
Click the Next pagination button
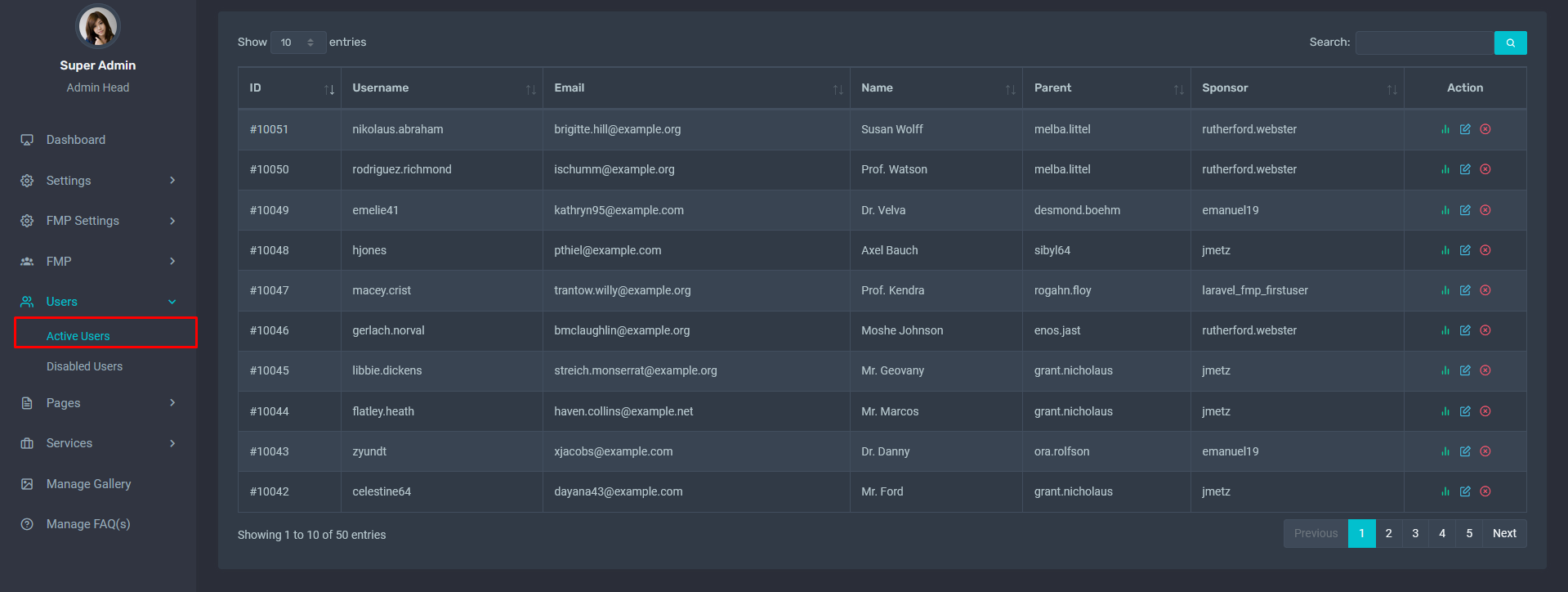pyautogui.click(x=1503, y=533)
